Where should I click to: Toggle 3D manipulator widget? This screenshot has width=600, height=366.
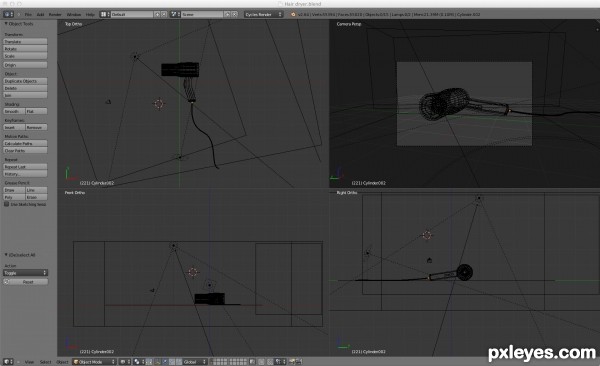tap(157, 362)
